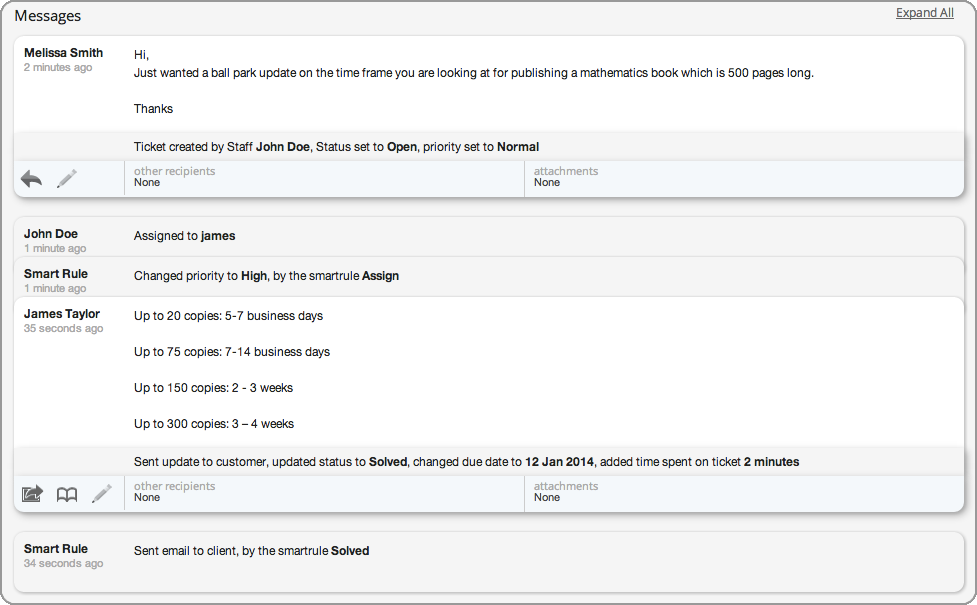Click the '35 seconds ago' timestamp

[64, 328]
